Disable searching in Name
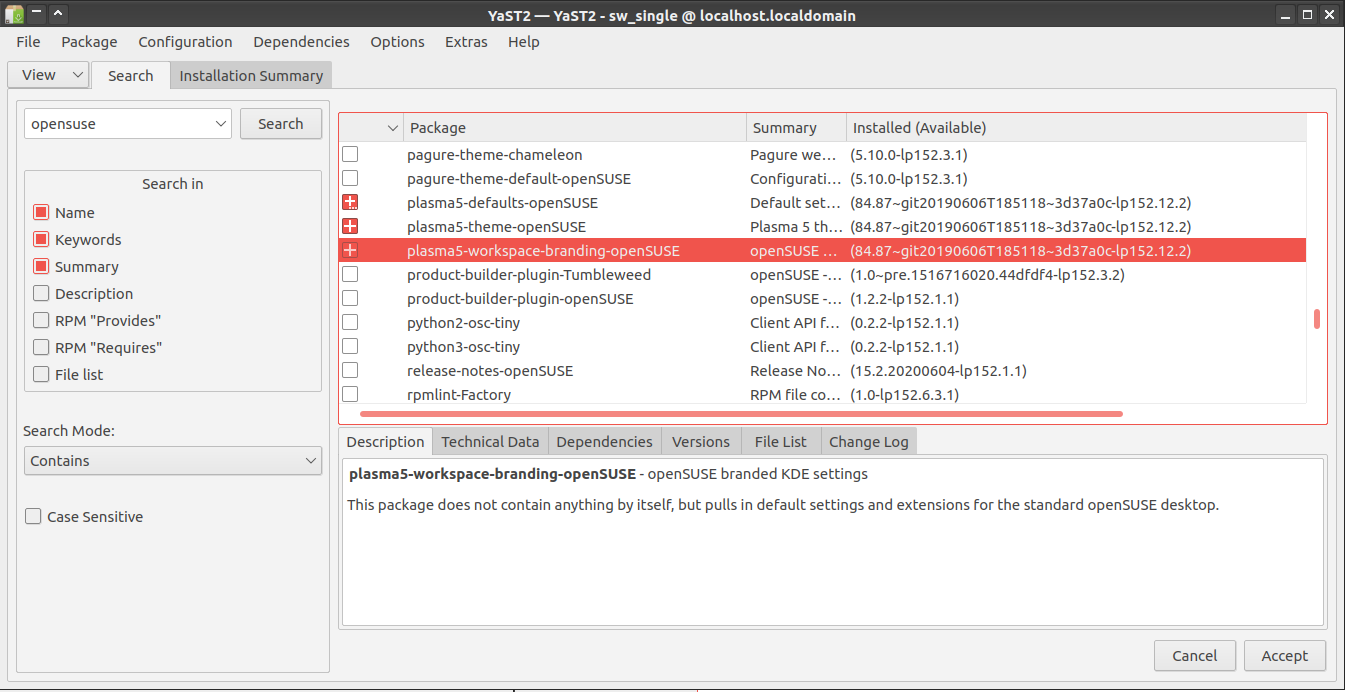 [x=41, y=213]
